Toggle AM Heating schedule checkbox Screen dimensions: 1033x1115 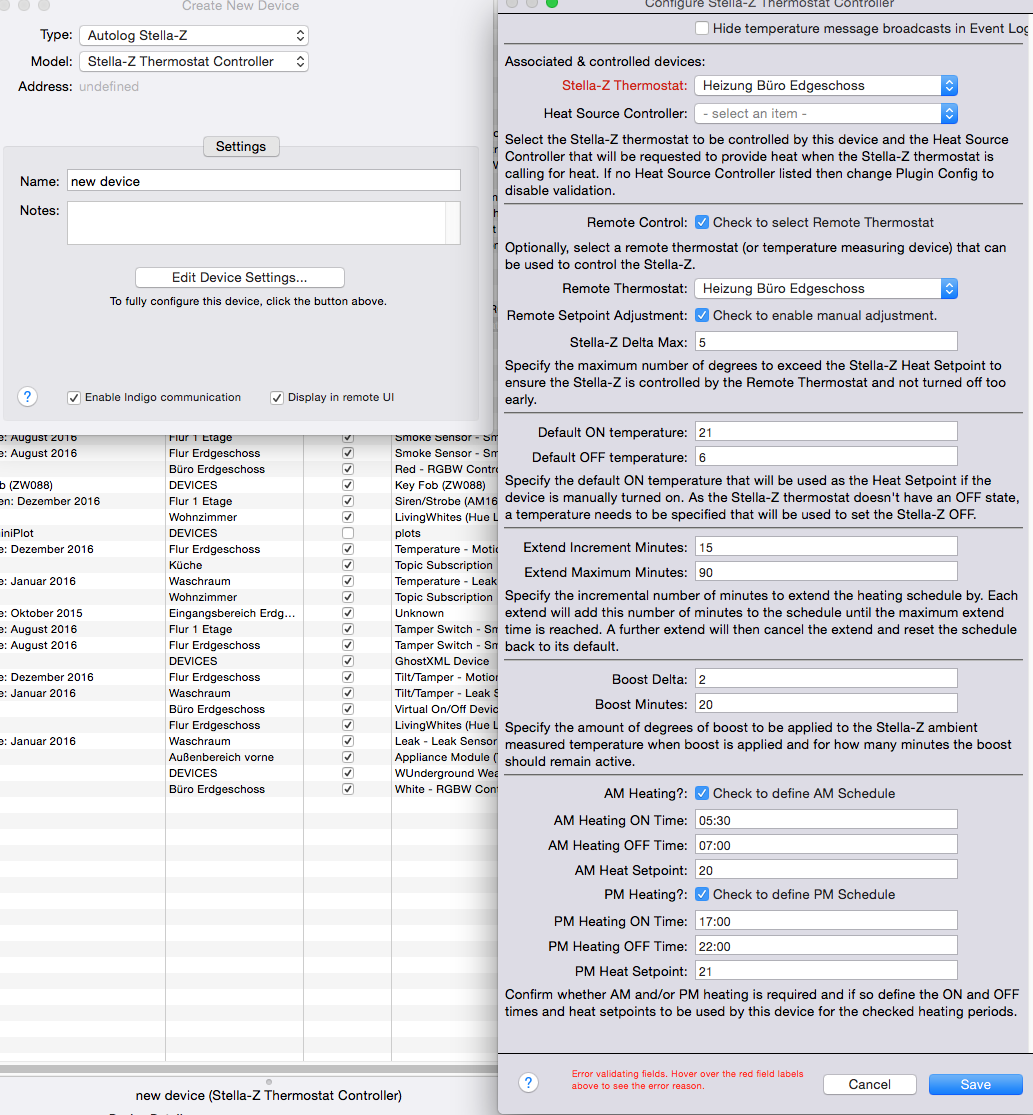click(702, 793)
